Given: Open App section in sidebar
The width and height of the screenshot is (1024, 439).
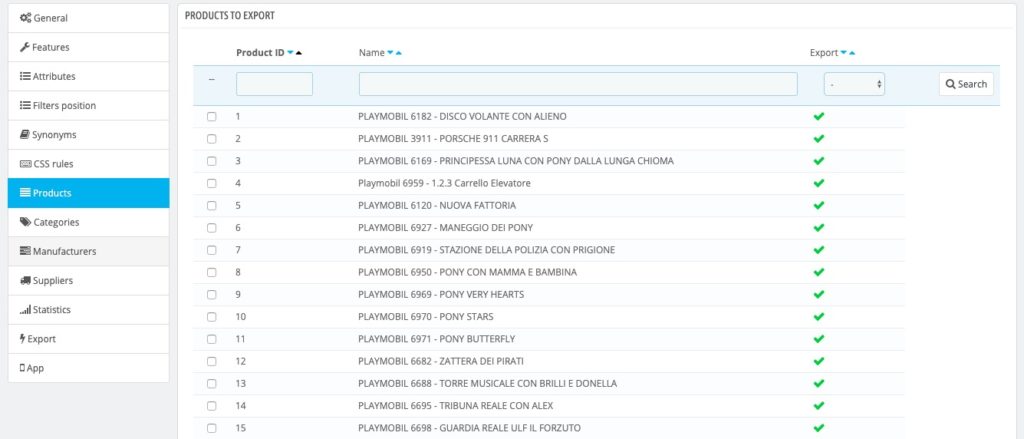Looking at the screenshot, I should pyautogui.click(x=88, y=368).
